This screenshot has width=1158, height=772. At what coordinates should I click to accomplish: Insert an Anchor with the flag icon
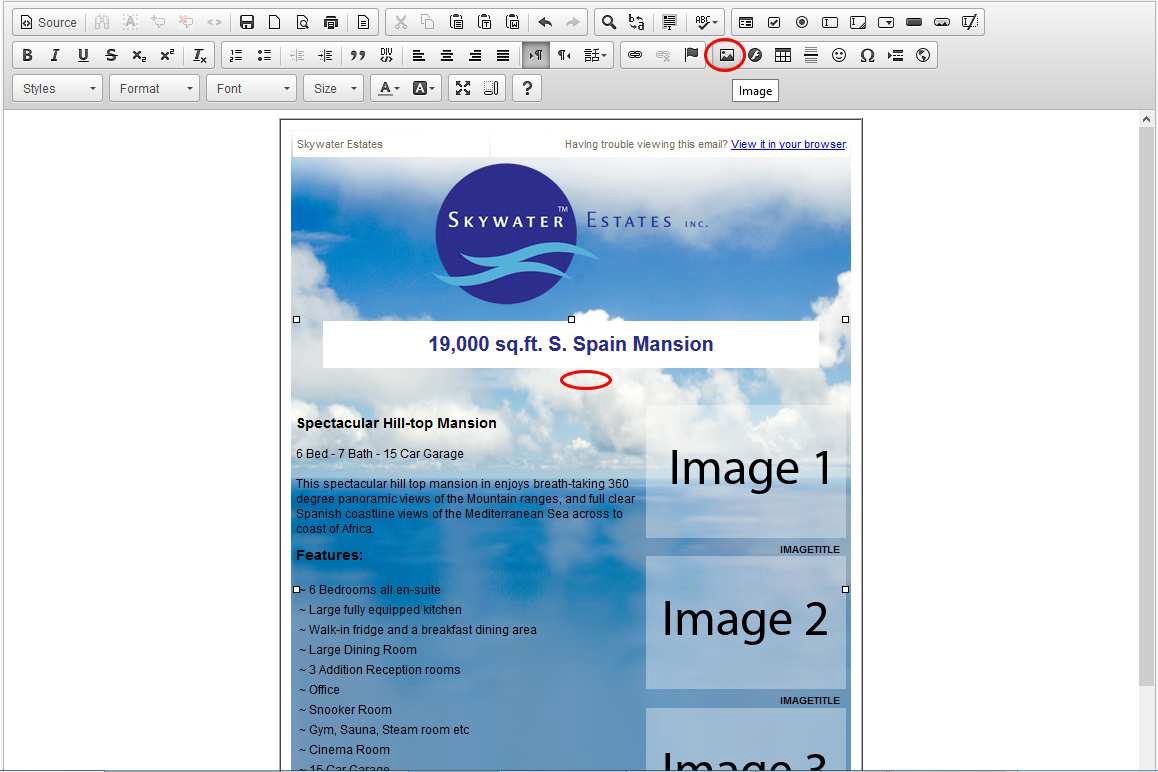coord(691,55)
